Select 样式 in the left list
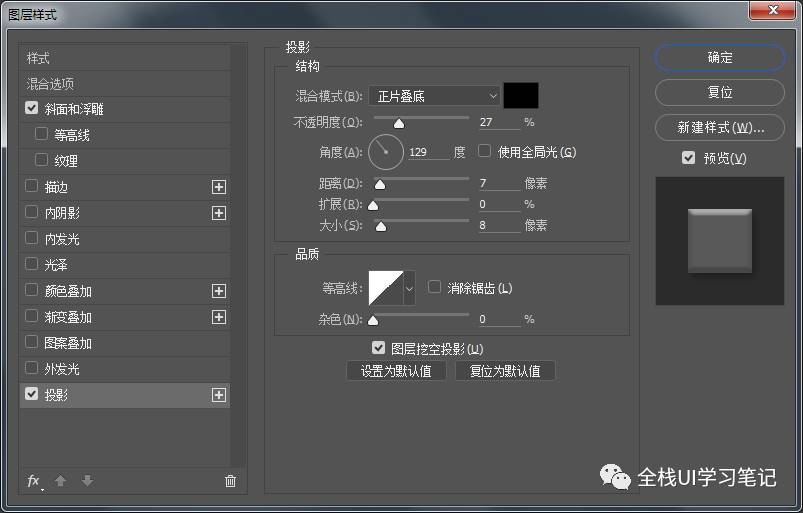Screen dimensions: 803x513 (x=124, y=58)
